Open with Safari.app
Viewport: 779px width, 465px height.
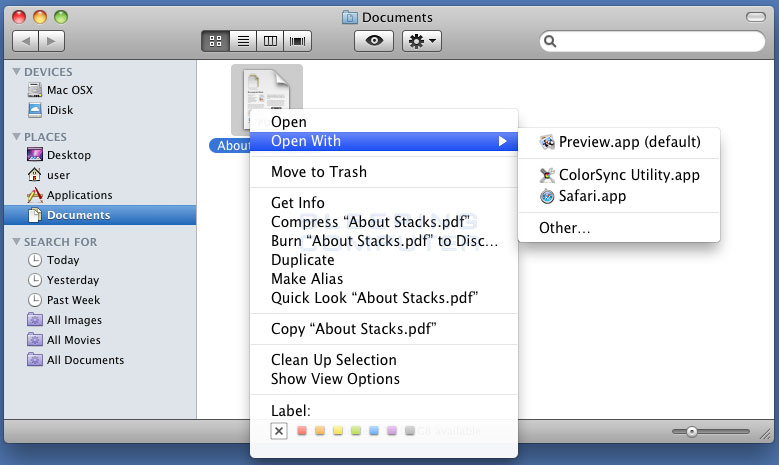point(619,196)
